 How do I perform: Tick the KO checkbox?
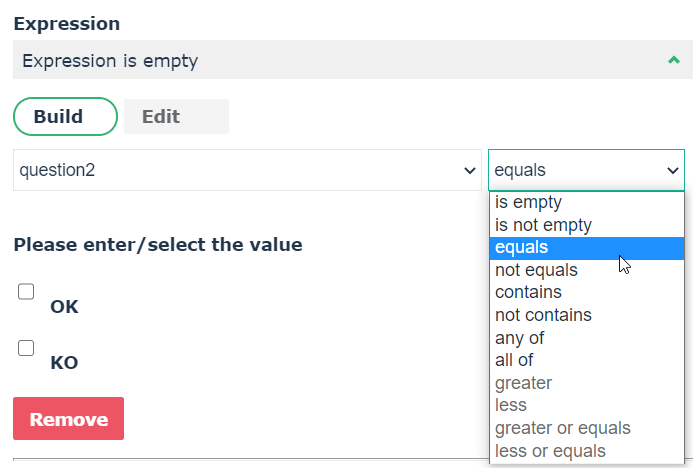26,348
